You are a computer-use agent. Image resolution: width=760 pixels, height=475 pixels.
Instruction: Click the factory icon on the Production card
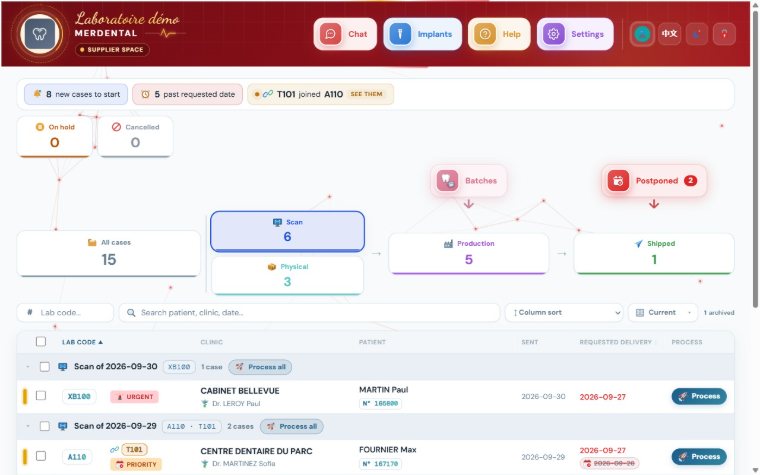(448, 243)
